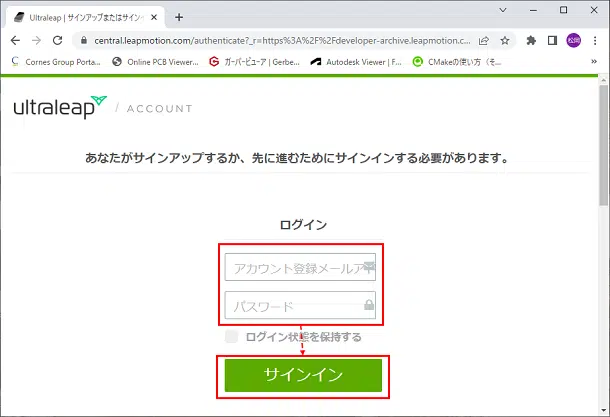
Task: Click the share page icon in address bar
Action: (x=485, y=41)
